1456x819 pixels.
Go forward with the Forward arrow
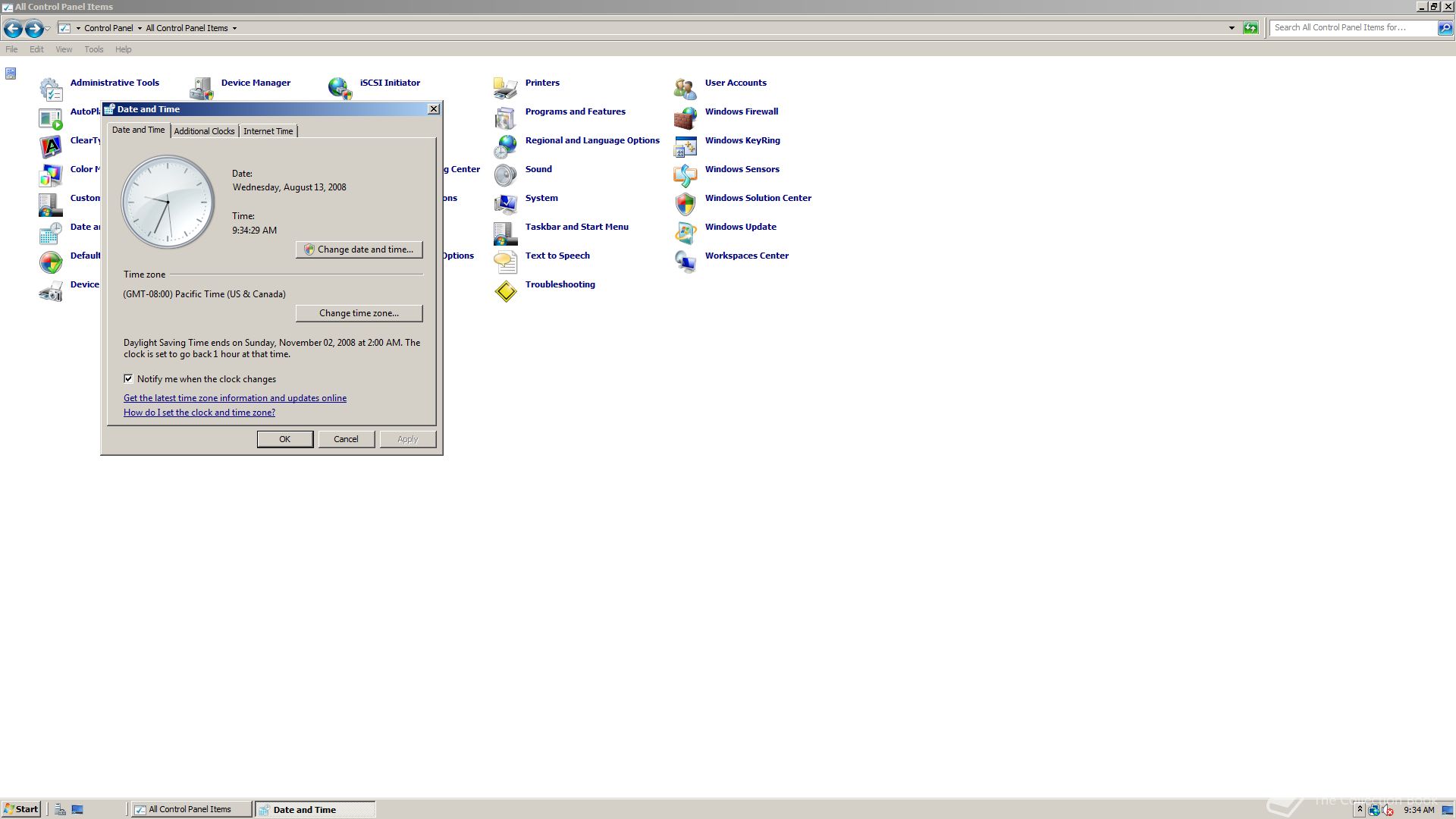pyautogui.click(x=34, y=28)
